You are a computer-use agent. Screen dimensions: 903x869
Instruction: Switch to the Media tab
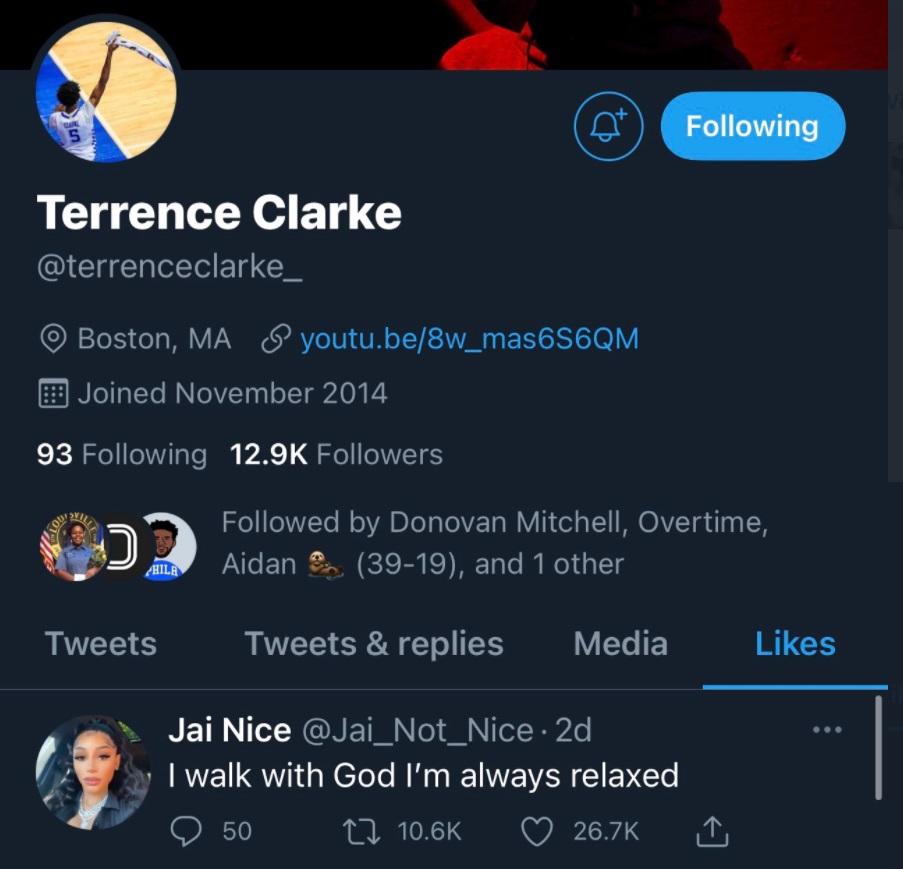[620, 643]
